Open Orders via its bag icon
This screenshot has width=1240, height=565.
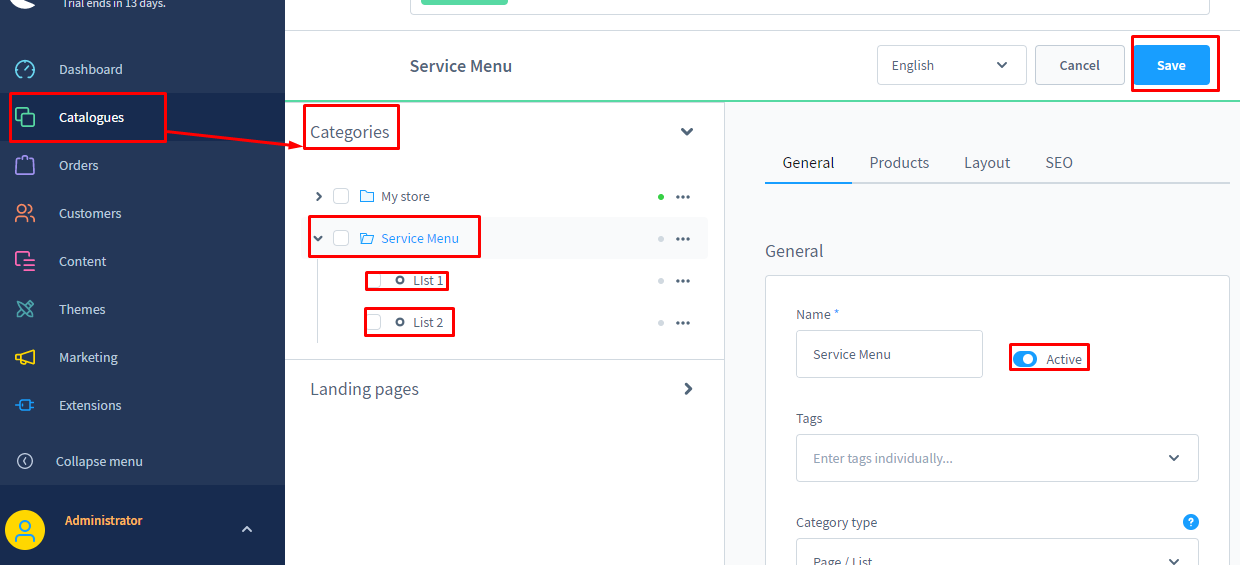[x=25, y=165]
